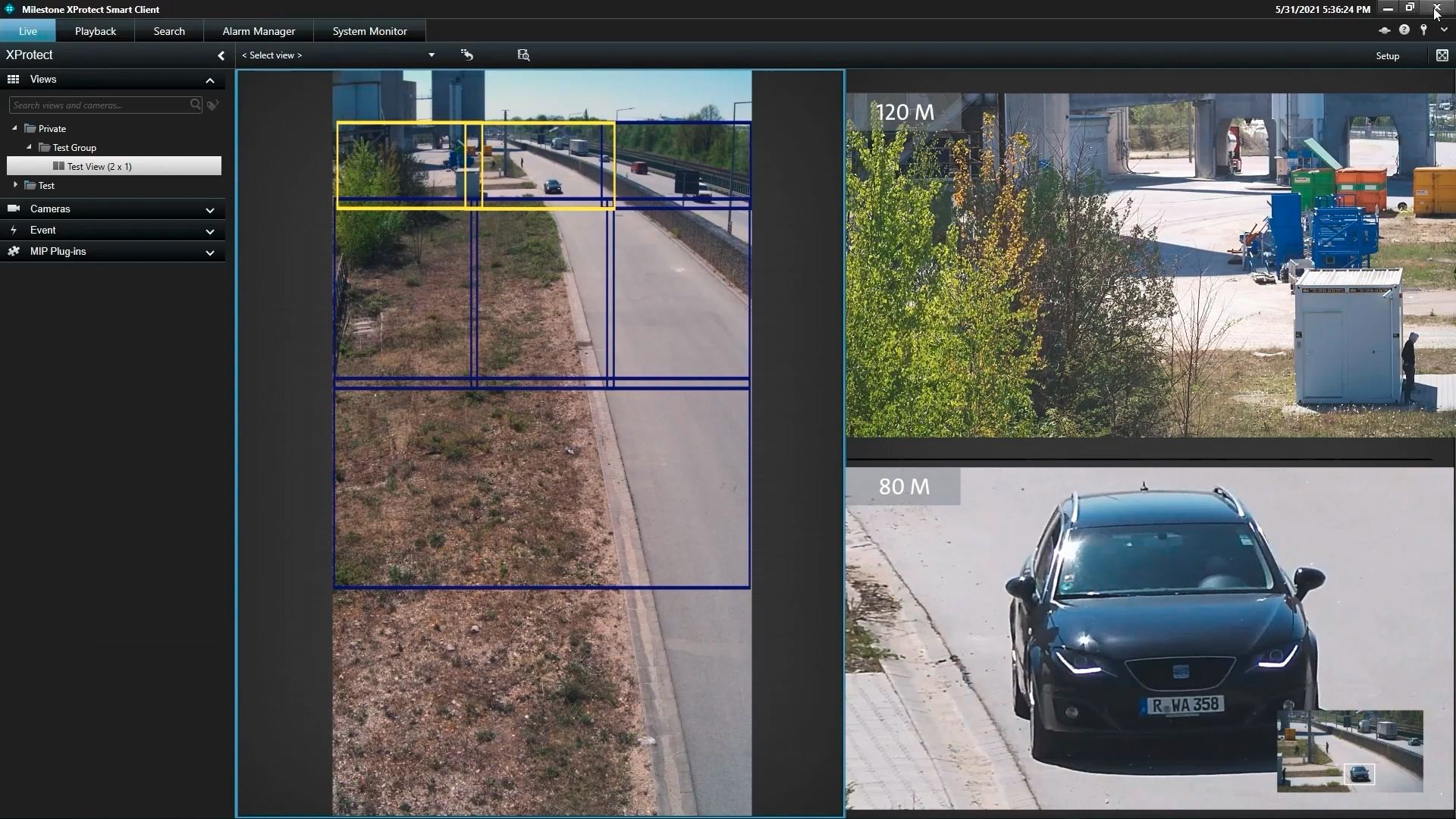Expand the MIP Plug-ins panel

(x=209, y=252)
